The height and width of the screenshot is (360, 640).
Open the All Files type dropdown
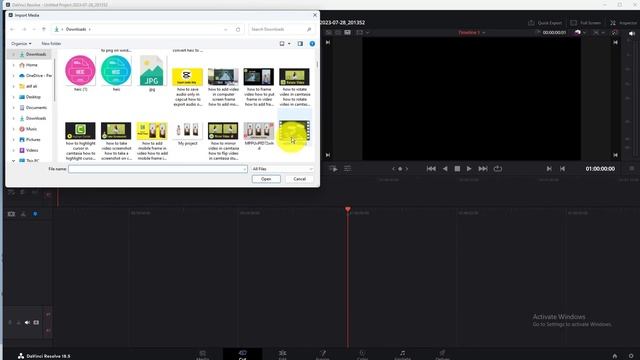[282, 169]
